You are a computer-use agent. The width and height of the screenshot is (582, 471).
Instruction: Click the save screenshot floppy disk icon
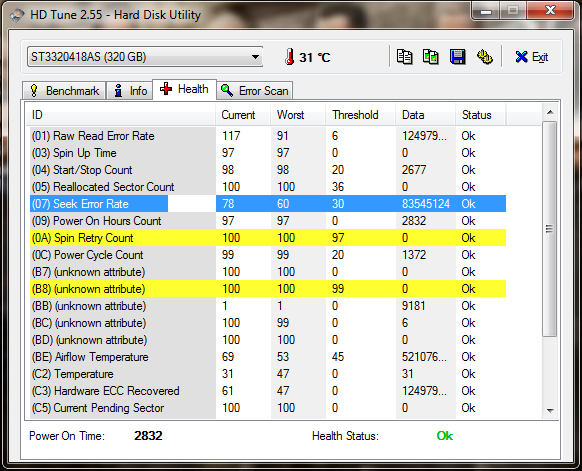click(457, 57)
